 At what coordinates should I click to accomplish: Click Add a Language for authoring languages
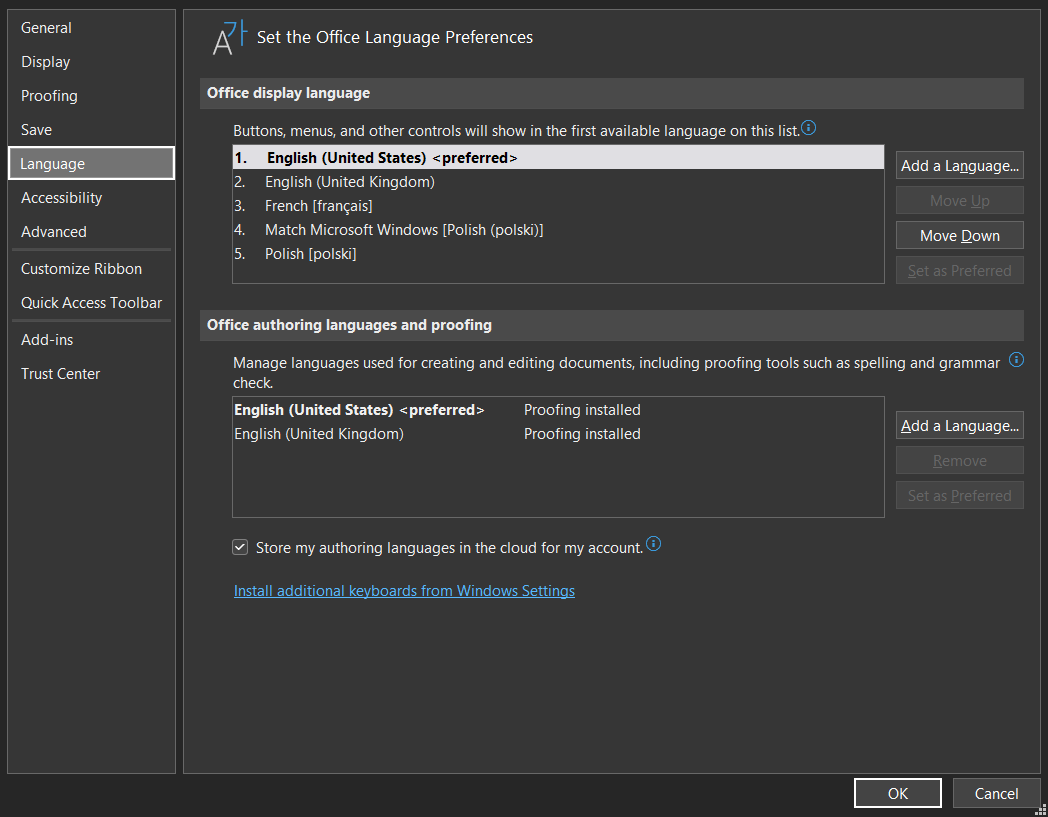(x=959, y=425)
